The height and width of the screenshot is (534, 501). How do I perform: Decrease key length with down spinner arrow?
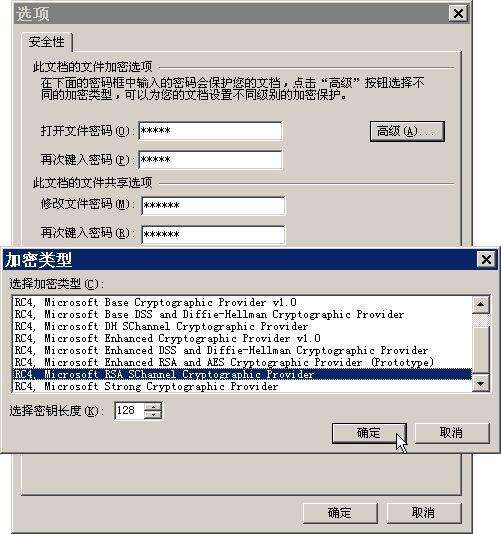[x=153, y=414]
